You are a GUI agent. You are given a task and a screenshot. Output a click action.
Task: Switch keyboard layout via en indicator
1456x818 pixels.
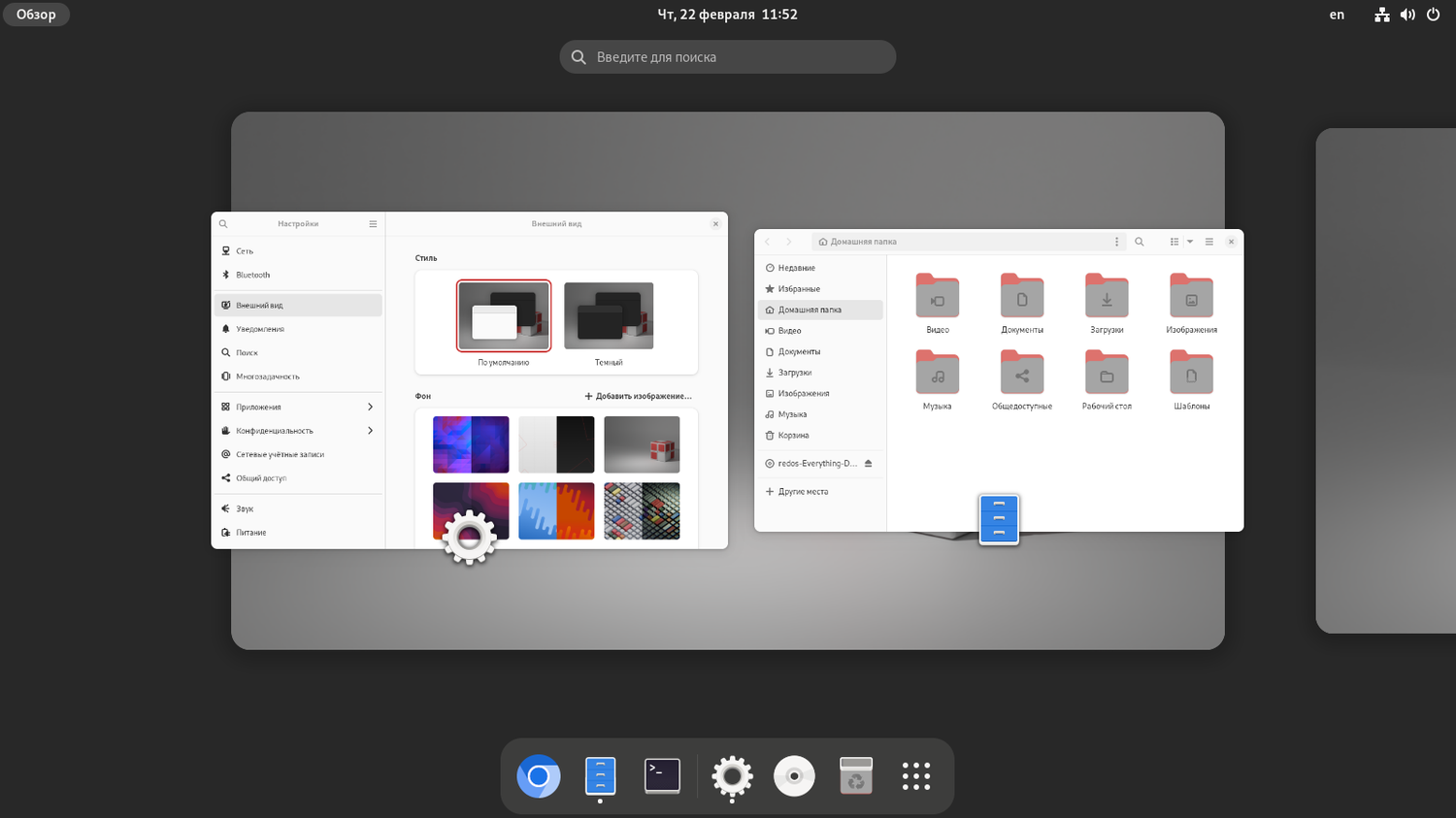pyautogui.click(x=1337, y=15)
